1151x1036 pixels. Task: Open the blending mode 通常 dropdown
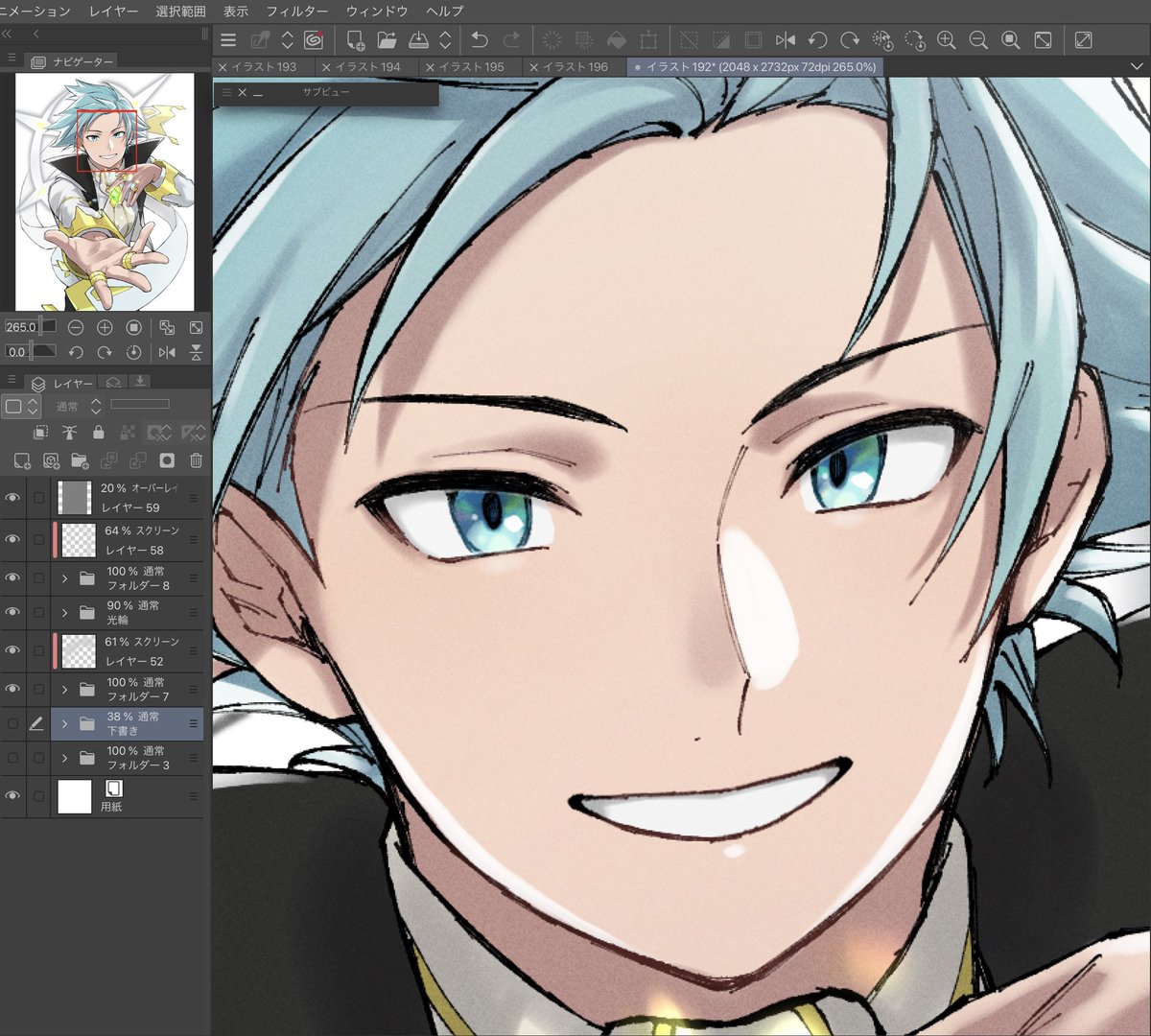(x=79, y=407)
